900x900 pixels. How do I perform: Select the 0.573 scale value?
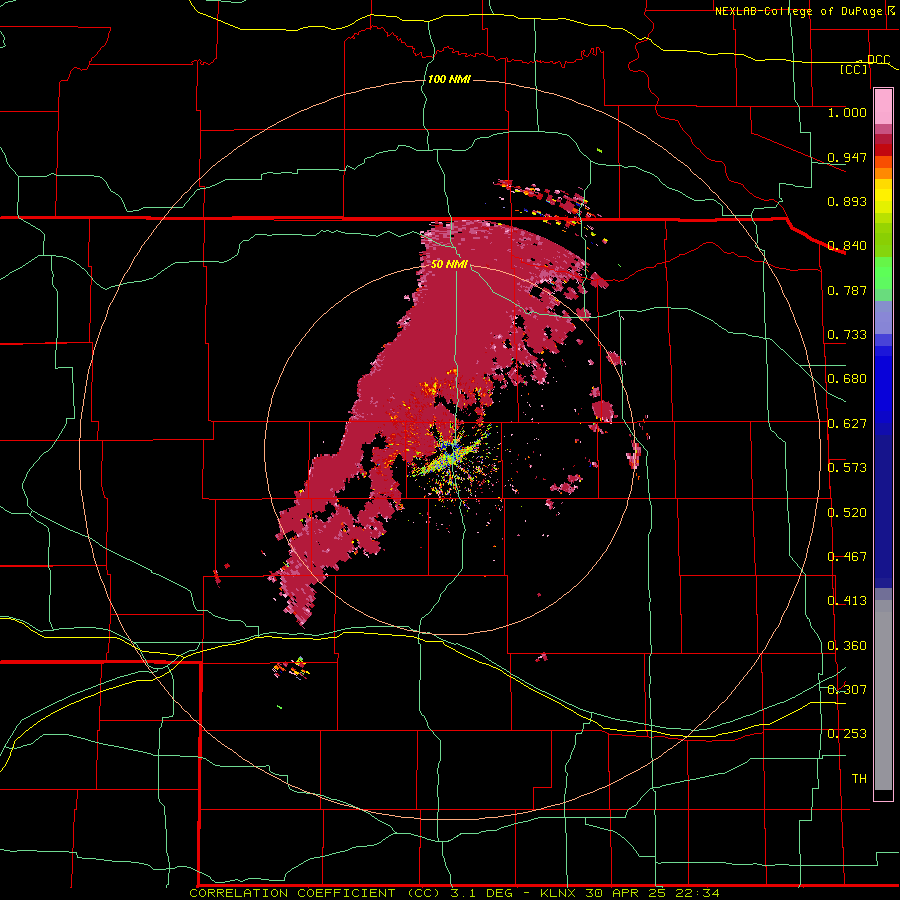pos(847,468)
